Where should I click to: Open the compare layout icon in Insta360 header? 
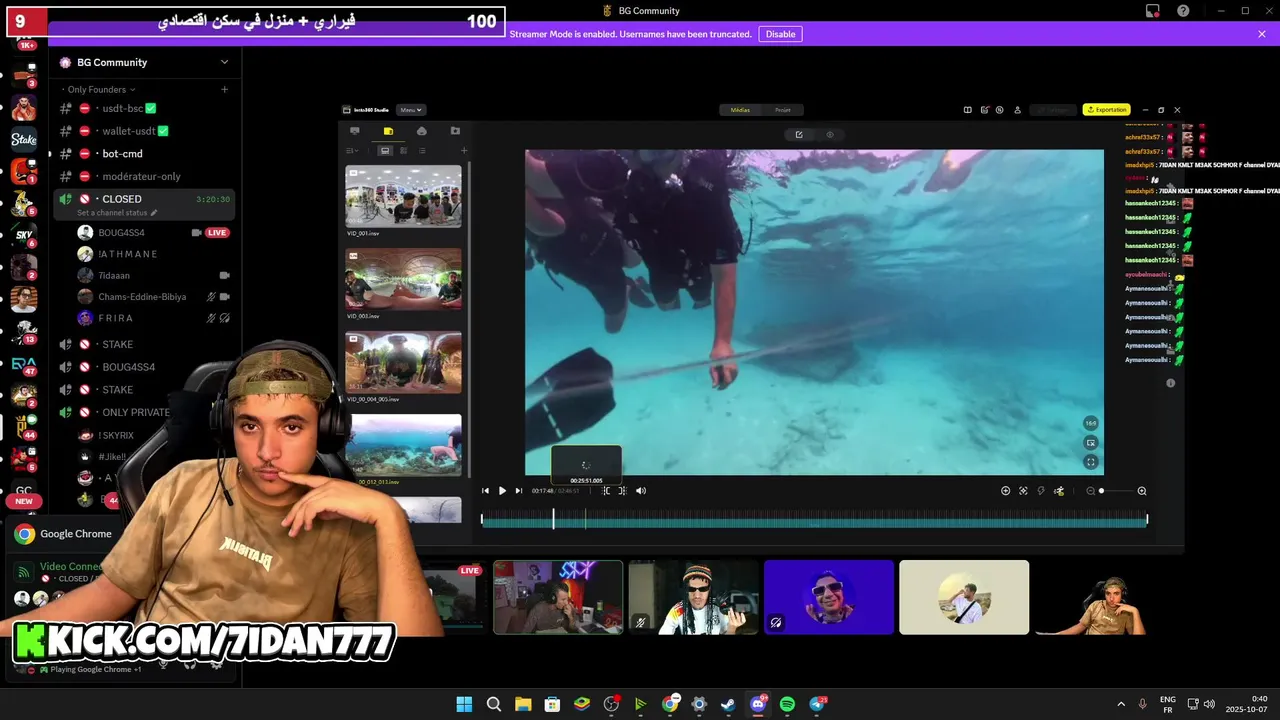point(967,110)
